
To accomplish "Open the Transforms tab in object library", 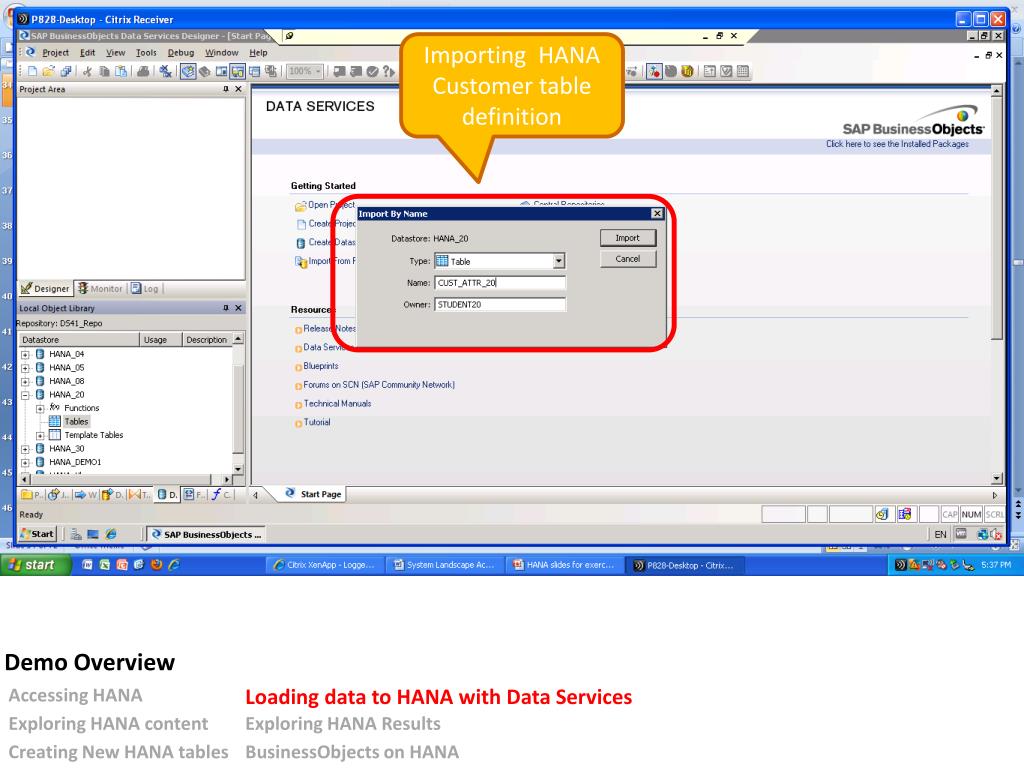I will coord(139,495).
